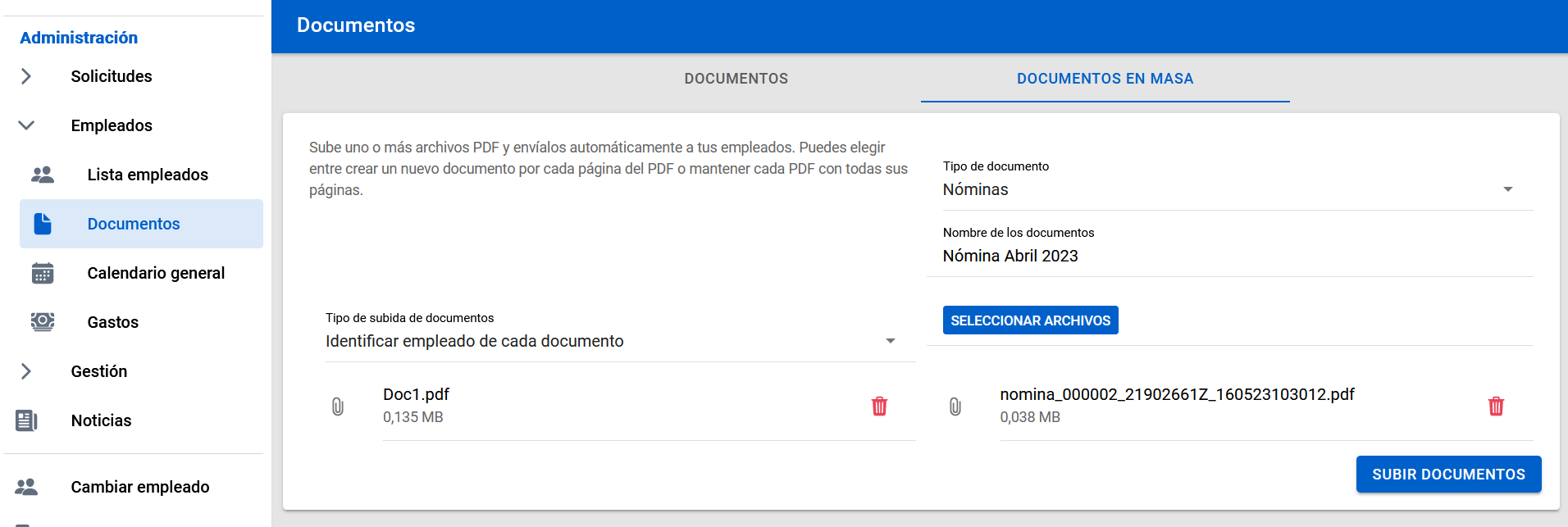This screenshot has height=527, width=1568.
Task: Expand the Gestión section chevron
Action: [26, 371]
